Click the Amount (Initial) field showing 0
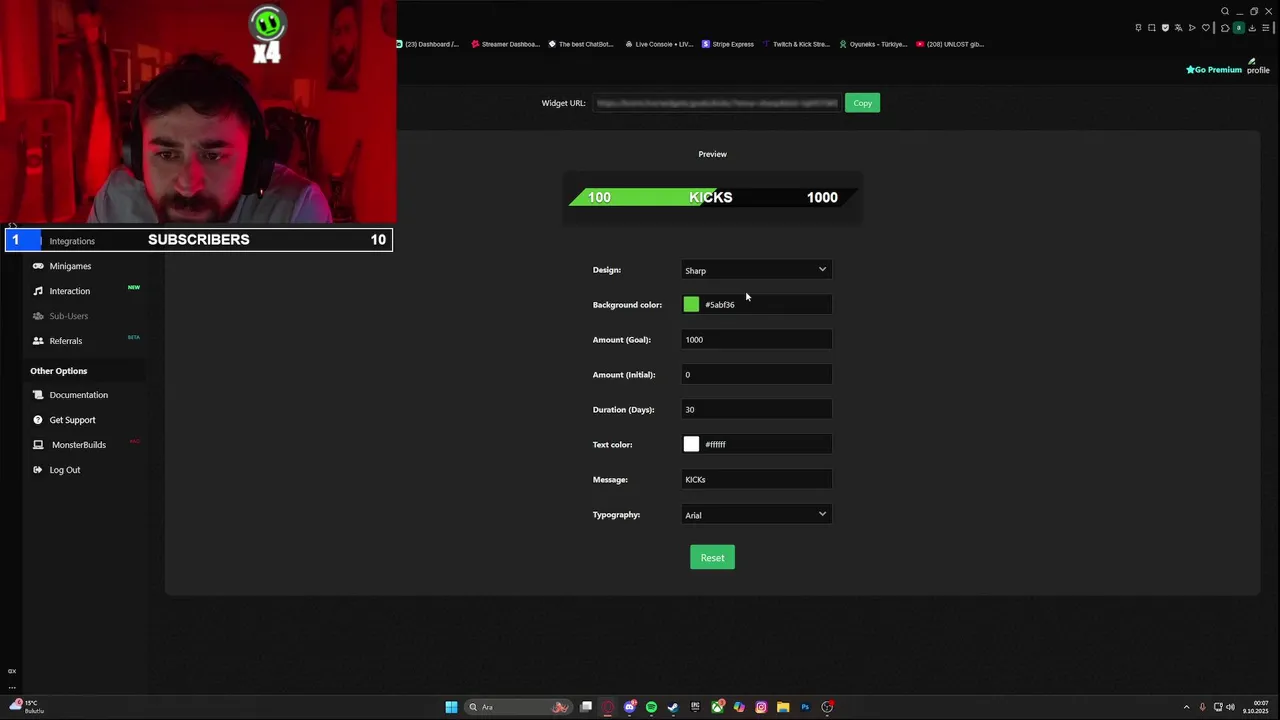 coord(756,375)
